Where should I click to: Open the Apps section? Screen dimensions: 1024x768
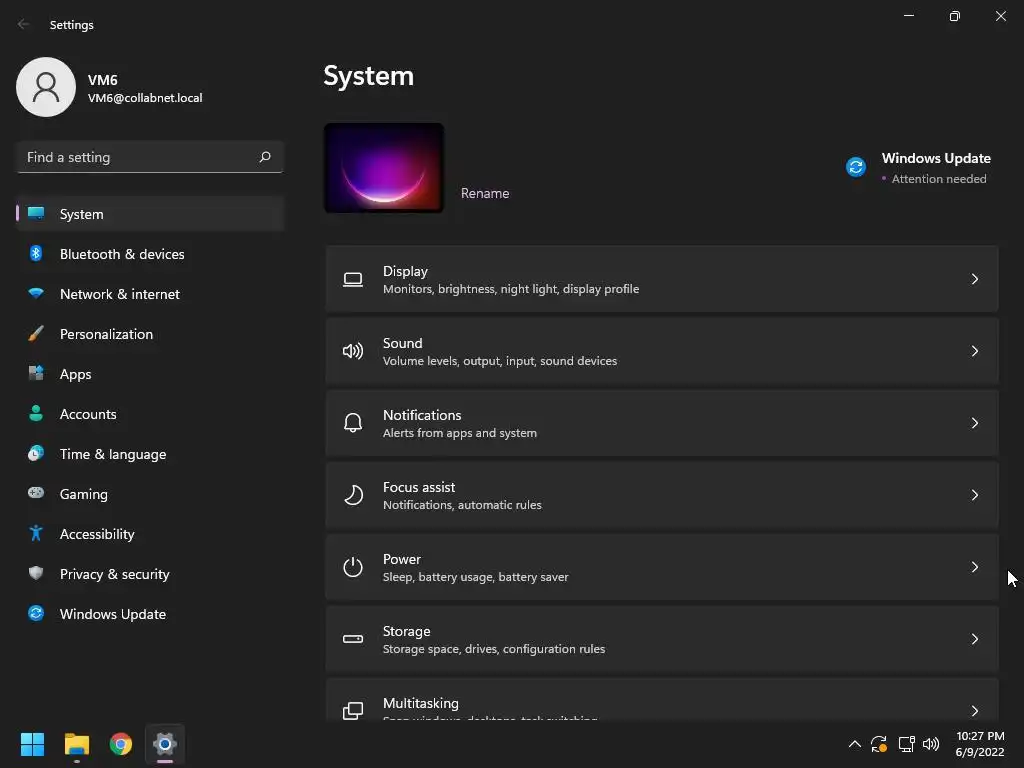[x=150, y=374]
